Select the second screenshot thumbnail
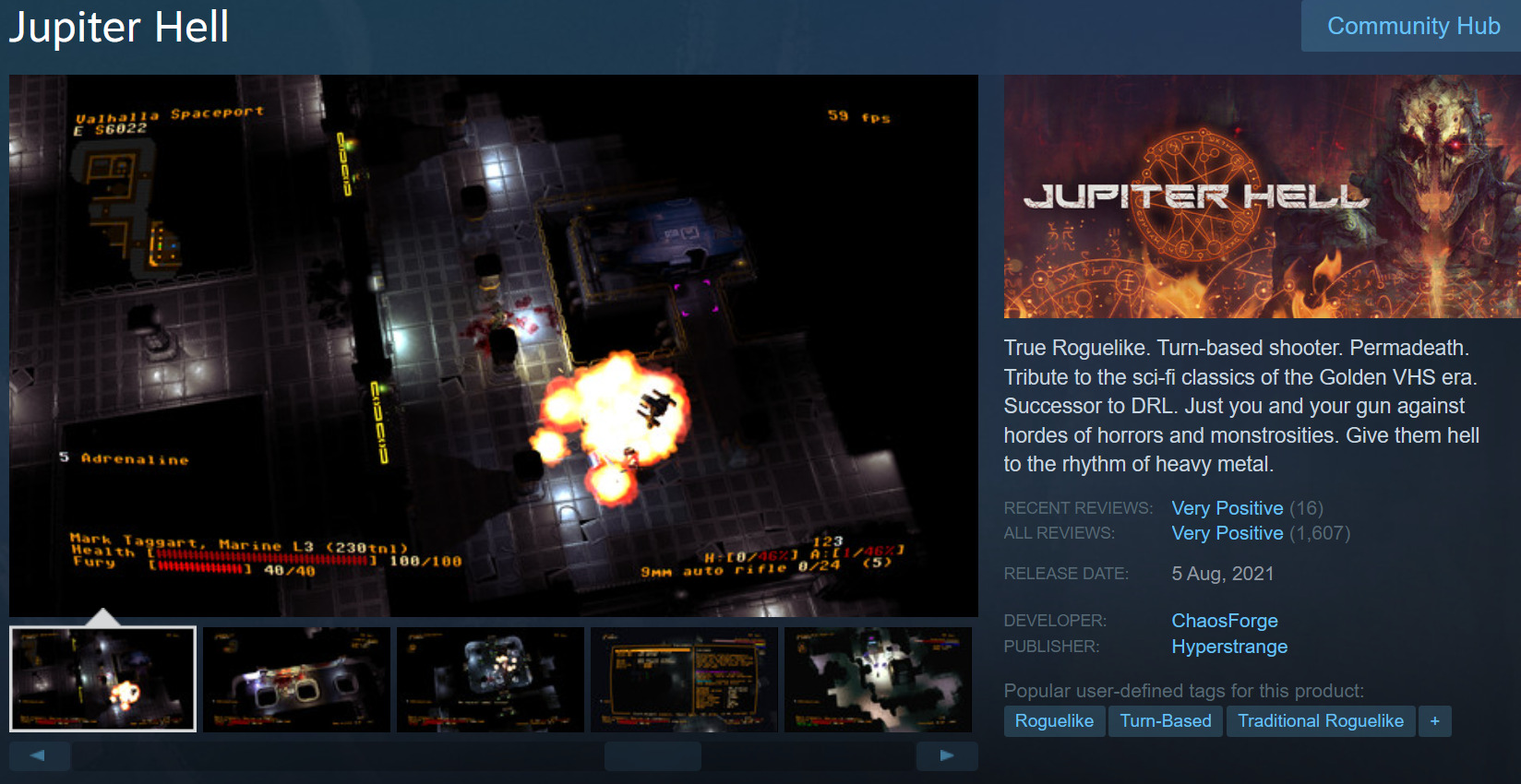Screen dimensions: 1521x784 pyautogui.click(x=296, y=680)
